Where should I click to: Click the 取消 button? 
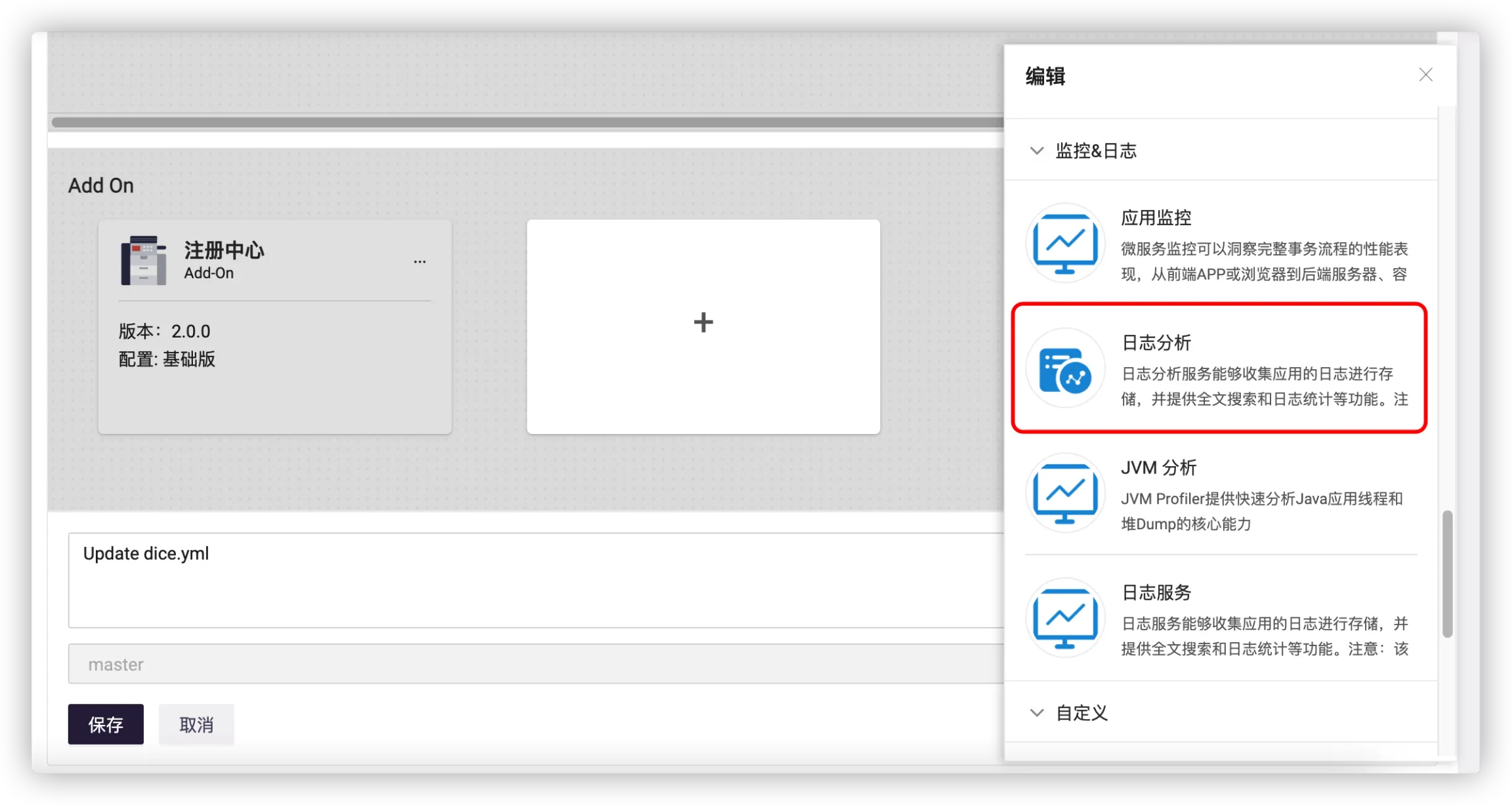click(x=196, y=724)
